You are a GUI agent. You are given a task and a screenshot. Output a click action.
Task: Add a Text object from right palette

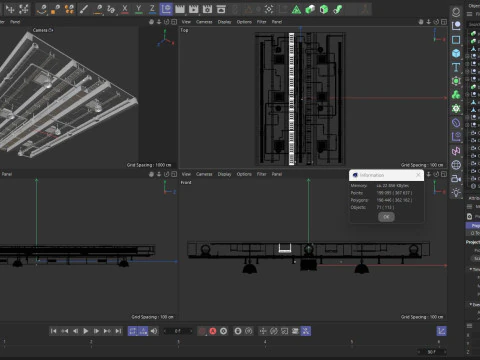pyautogui.click(x=456, y=67)
